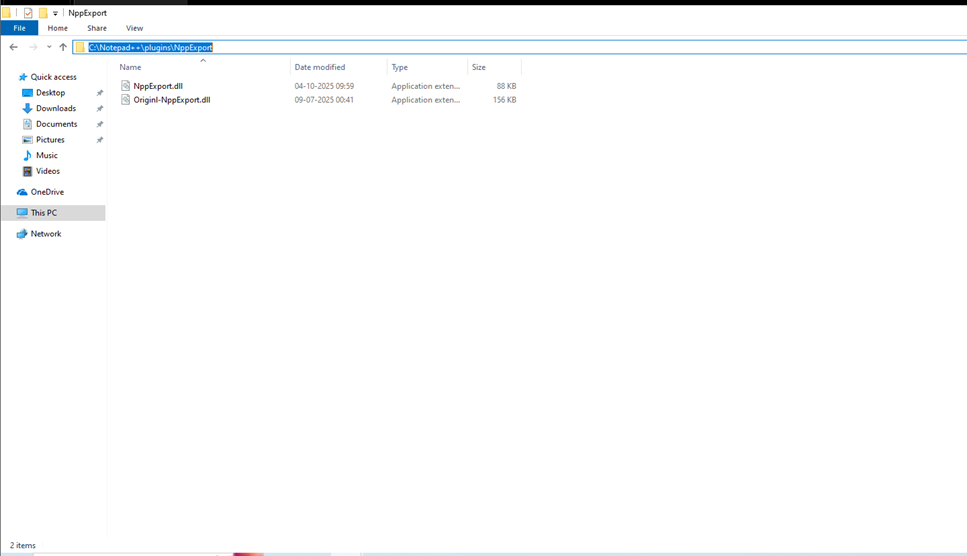
Task: Select the Originl-NppExport.dll file
Action: pos(171,100)
